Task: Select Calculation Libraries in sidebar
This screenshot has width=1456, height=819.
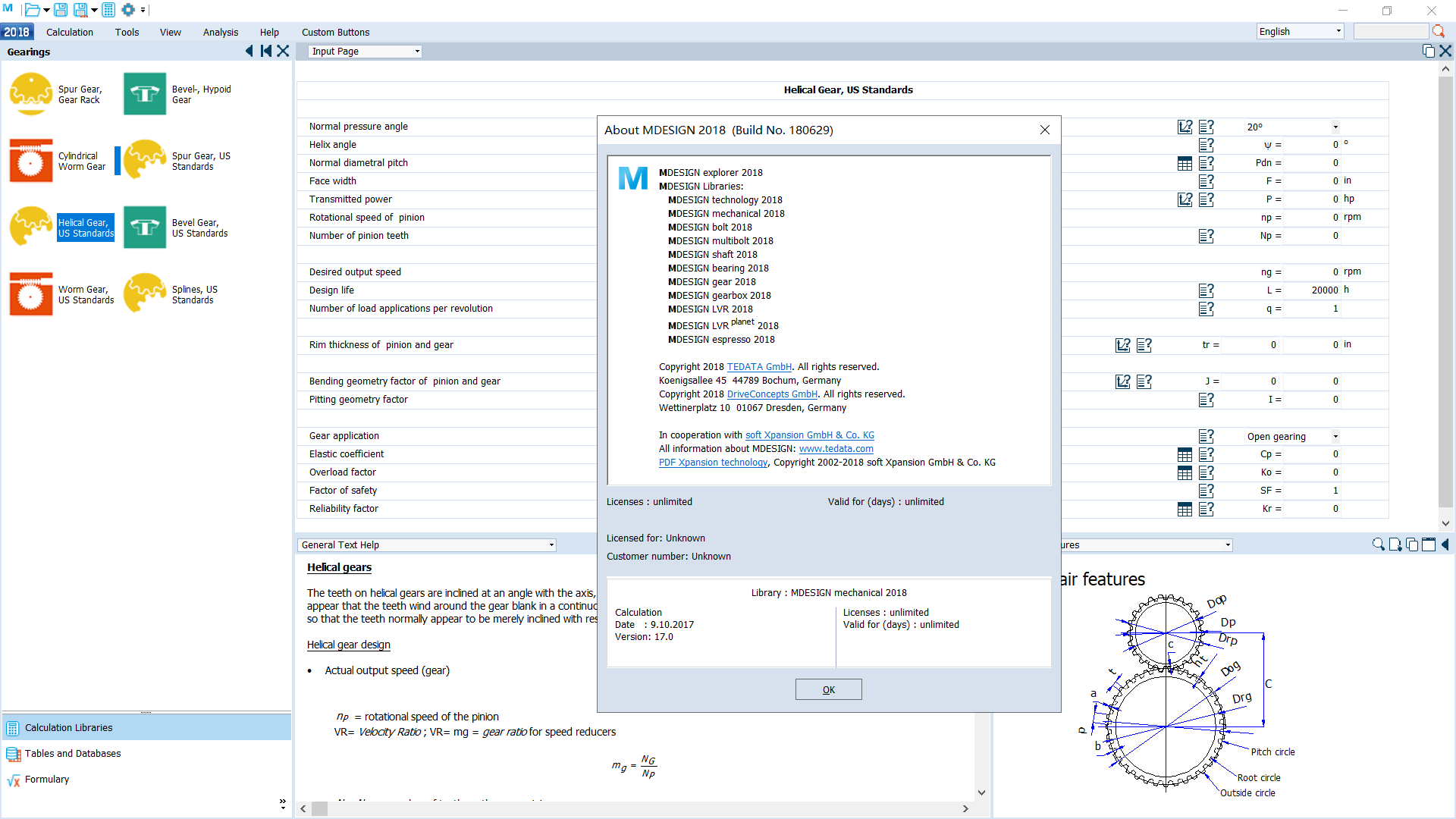Action: (146, 727)
